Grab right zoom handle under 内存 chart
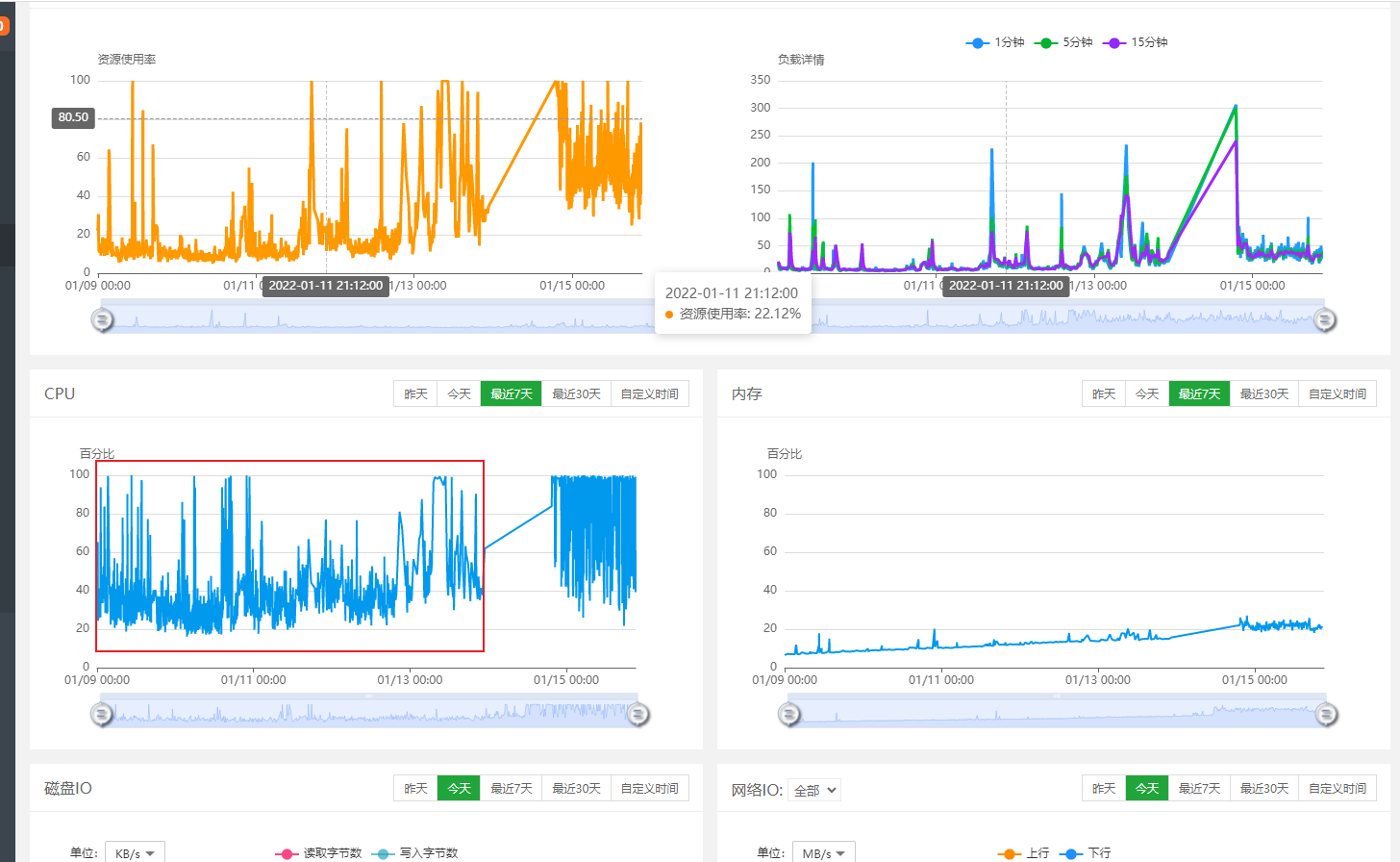This screenshot has height=862, width=1400. [1326, 714]
